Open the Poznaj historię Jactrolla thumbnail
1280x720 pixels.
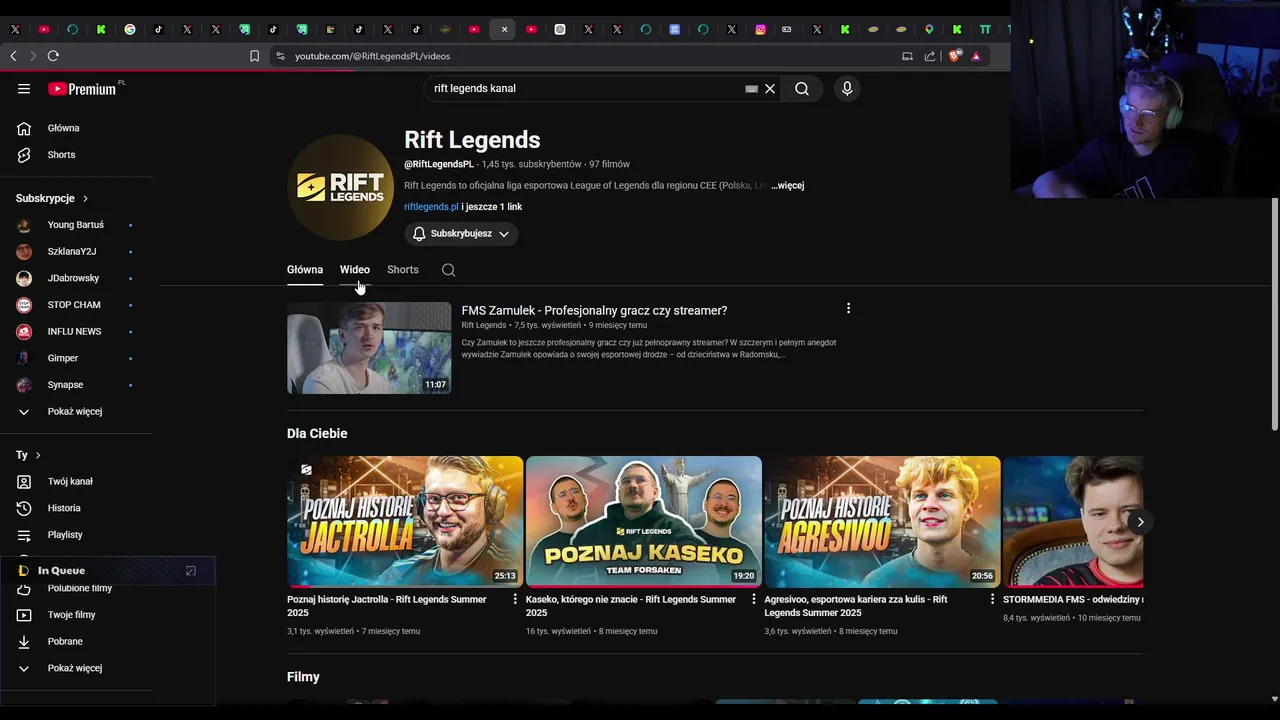pos(405,521)
